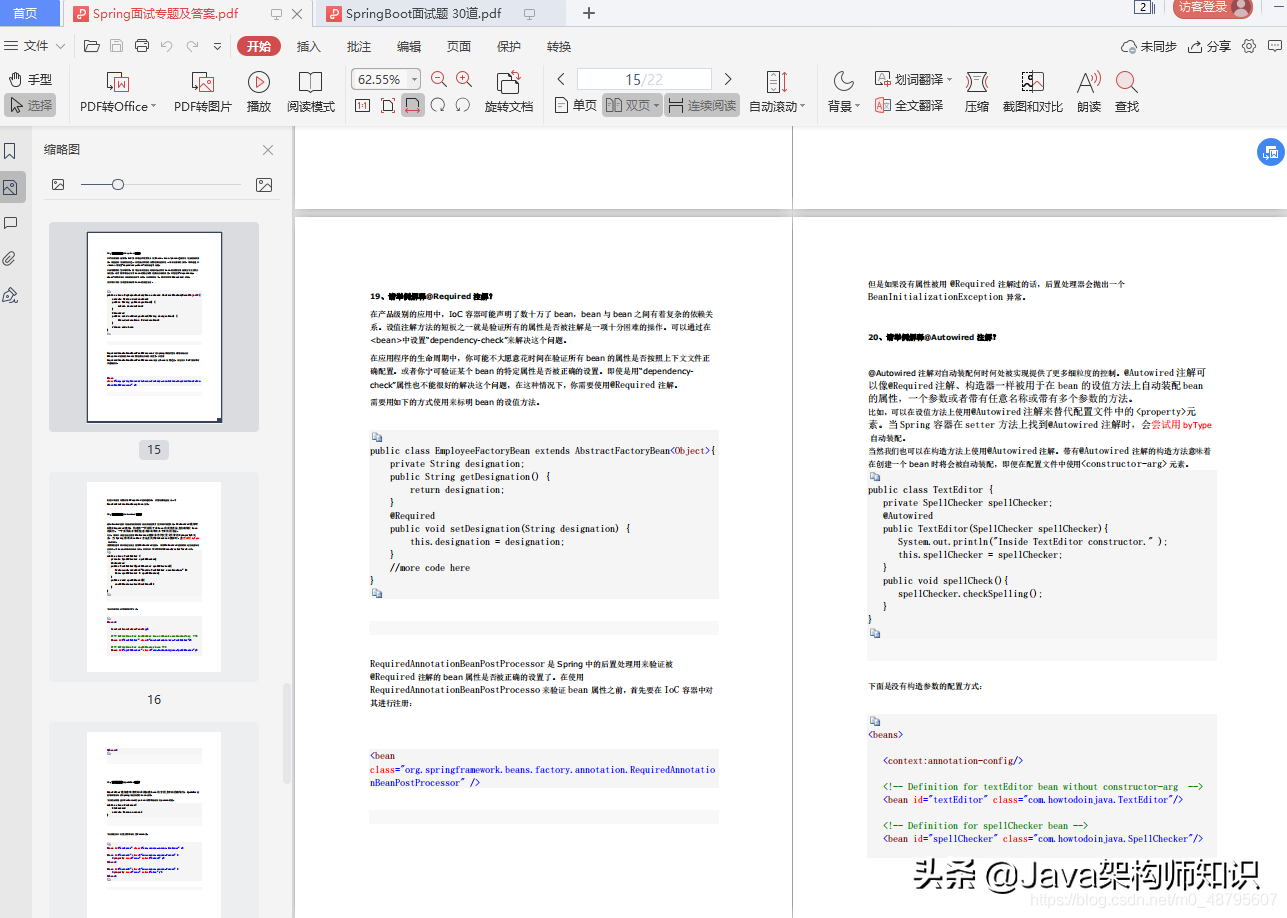
Task: Go to previous page arrow
Action: coord(561,79)
